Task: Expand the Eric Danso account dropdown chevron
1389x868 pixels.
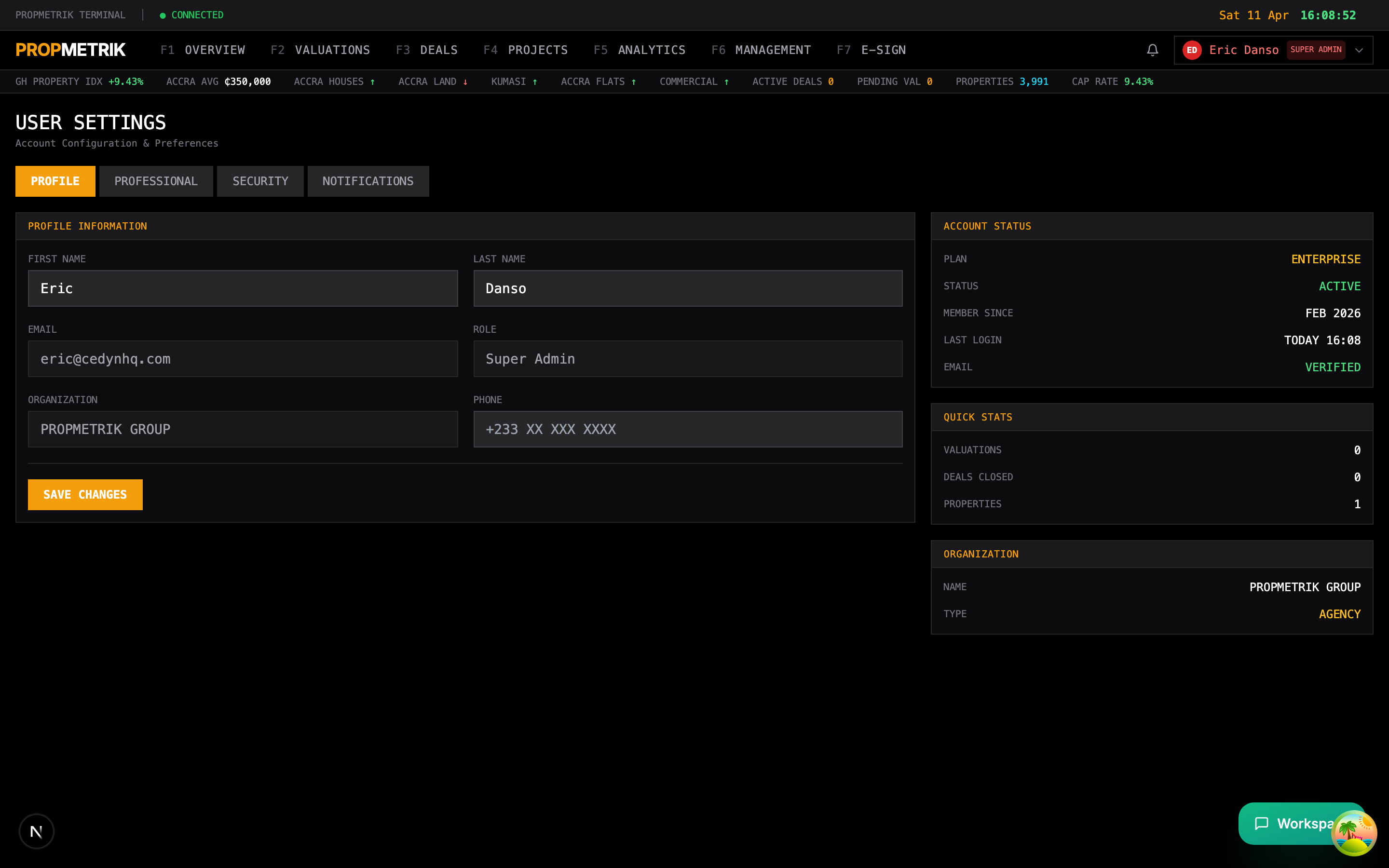Action: (x=1359, y=50)
